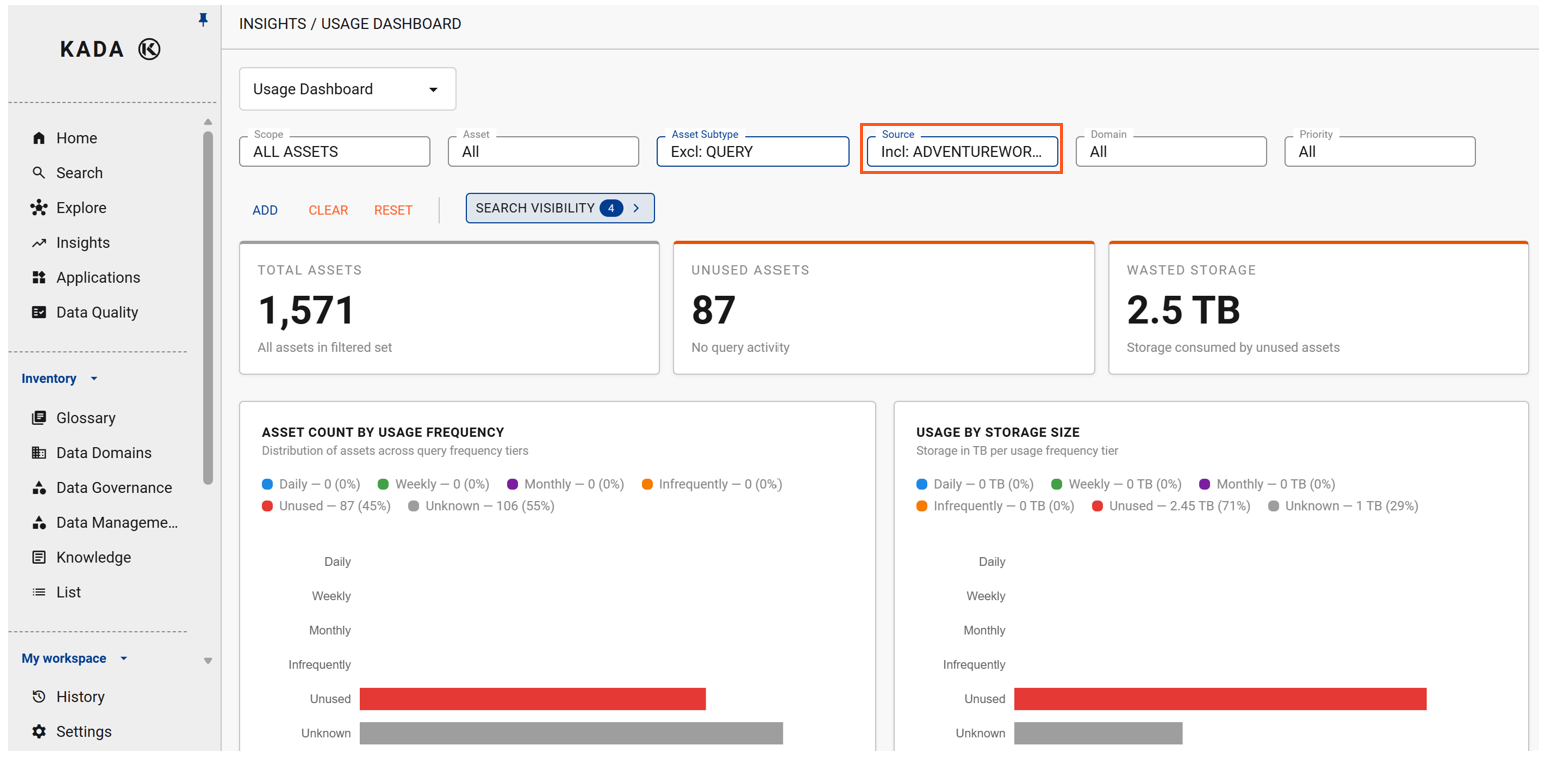Click the Data Governance shapes icon

[x=39, y=488]
